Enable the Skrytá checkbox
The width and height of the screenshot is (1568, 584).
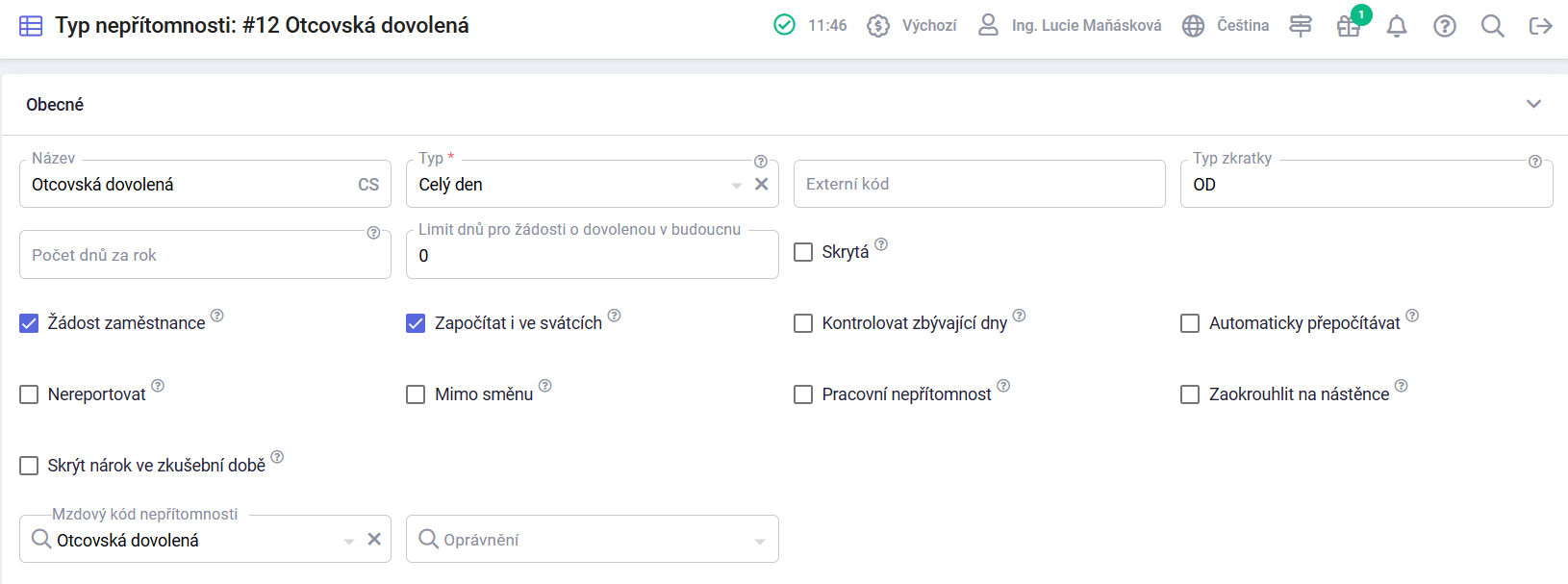click(x=803, y=252)
